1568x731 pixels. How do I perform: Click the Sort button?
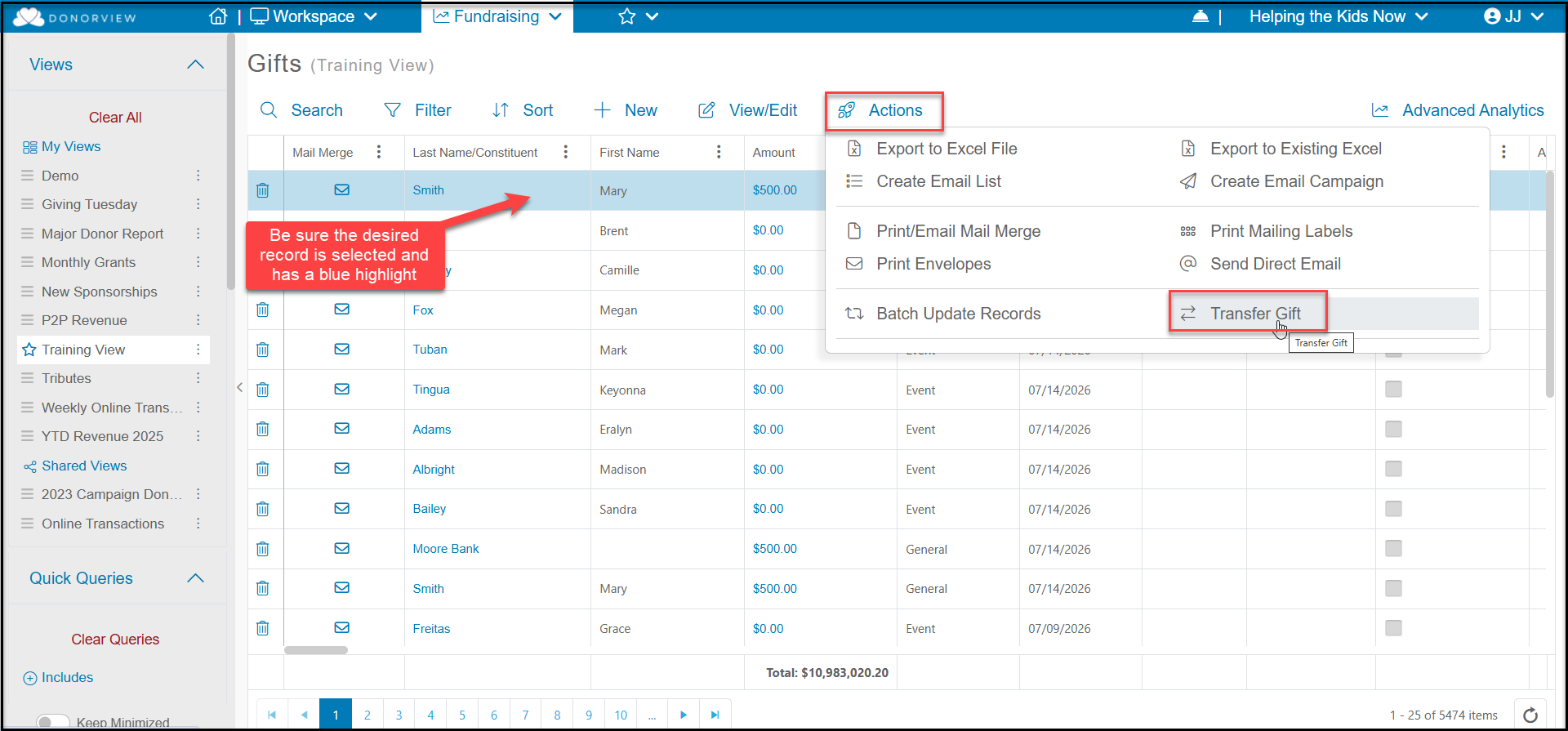click(x=523, y=110)
